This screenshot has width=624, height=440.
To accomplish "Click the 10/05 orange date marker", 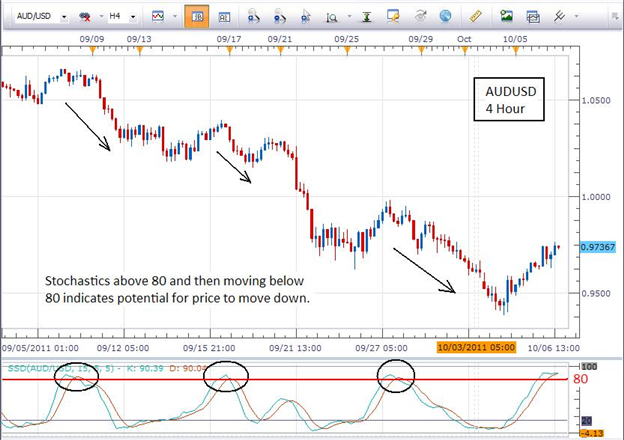I will pos(515,50).
